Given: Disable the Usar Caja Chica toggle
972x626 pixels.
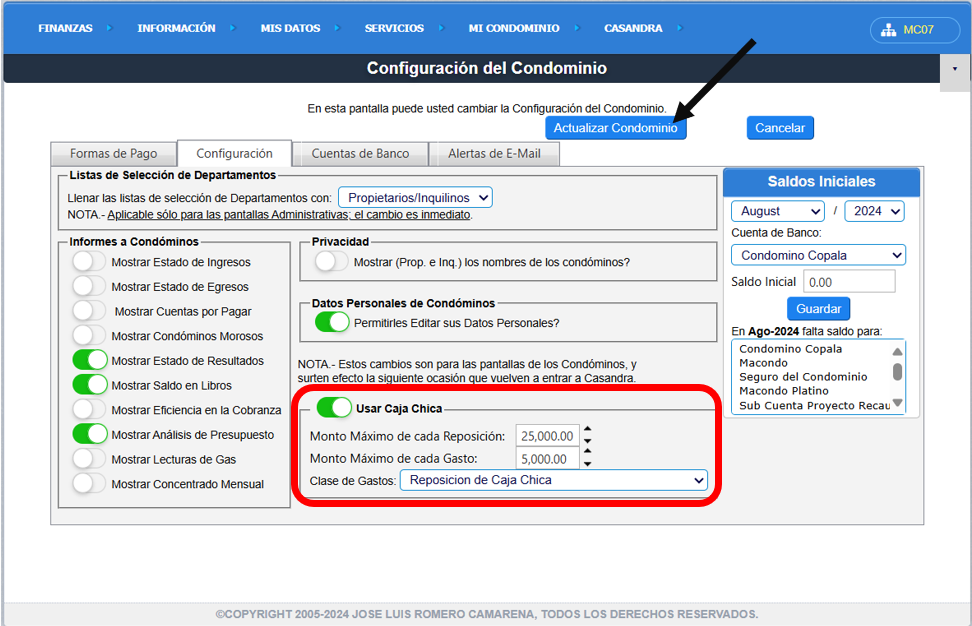Looking at the screenshot, I should [x=334, y=408].
